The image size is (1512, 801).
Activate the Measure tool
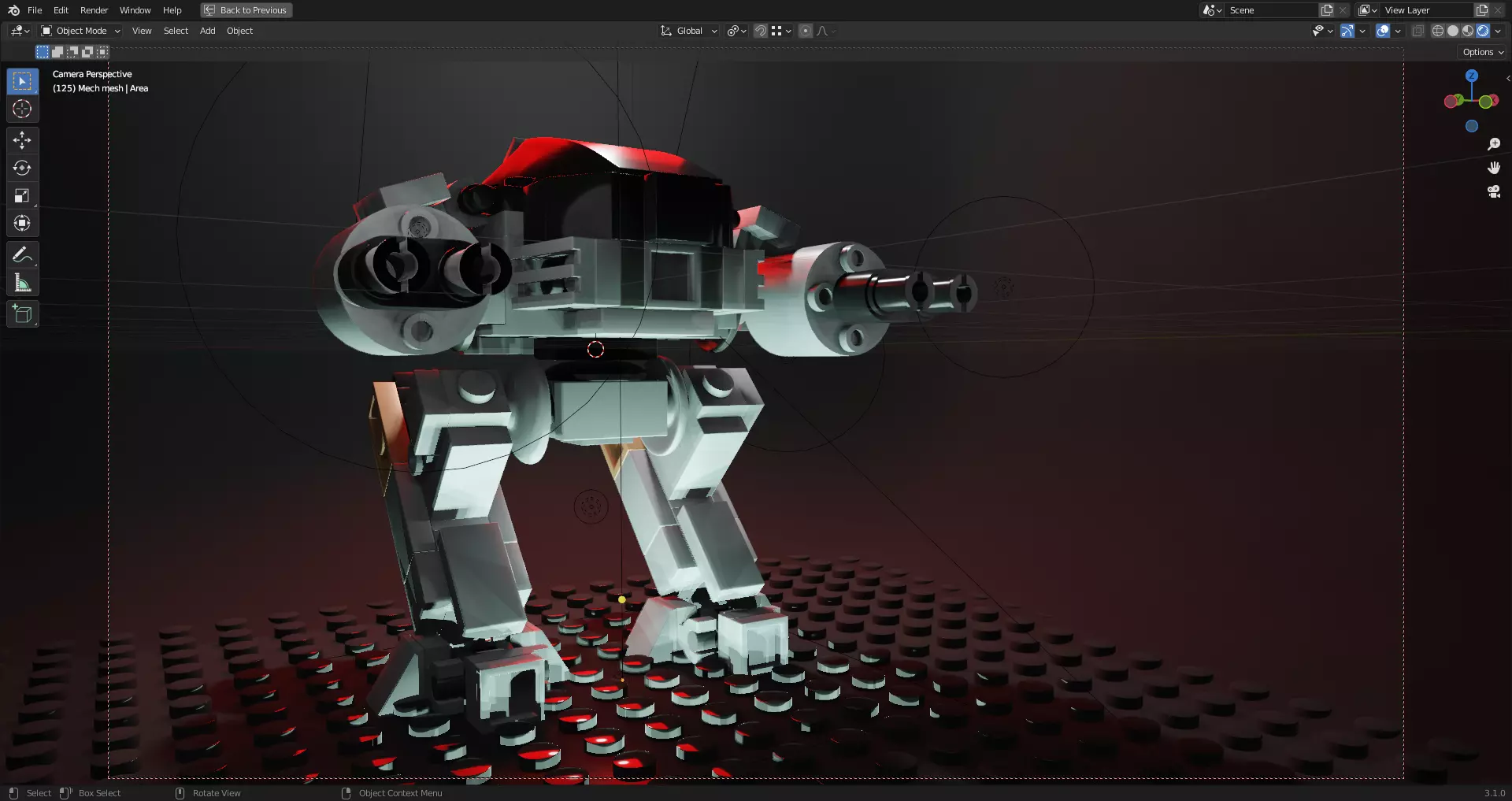22,283
